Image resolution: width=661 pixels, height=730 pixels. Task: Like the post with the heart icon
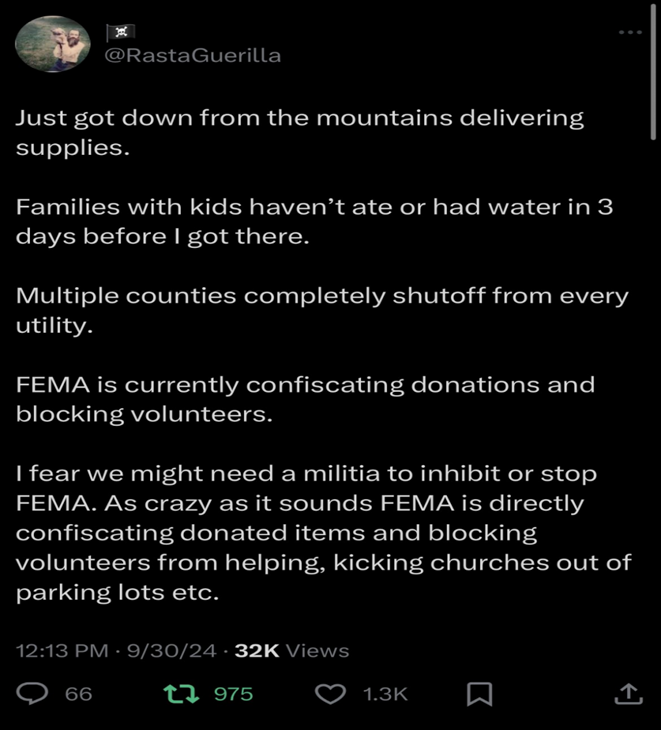click(330, 693)
